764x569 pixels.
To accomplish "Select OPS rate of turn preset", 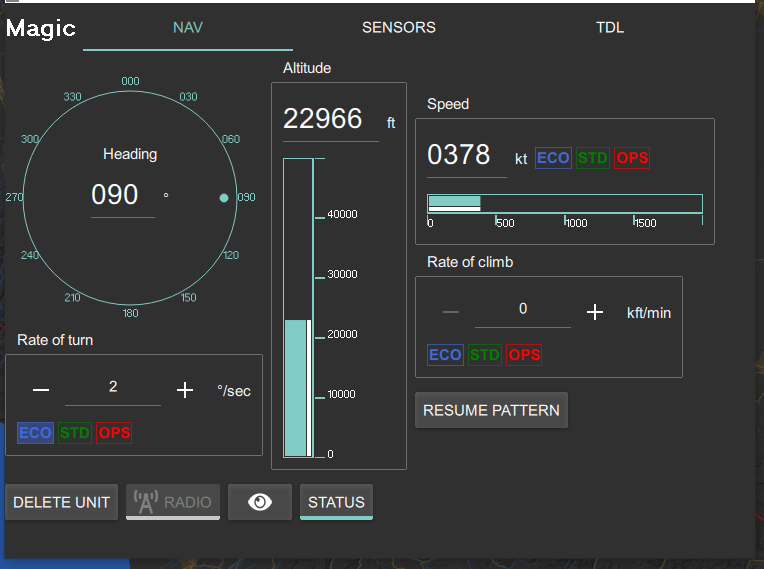I will pyautogui.click(x=114, y=433).
